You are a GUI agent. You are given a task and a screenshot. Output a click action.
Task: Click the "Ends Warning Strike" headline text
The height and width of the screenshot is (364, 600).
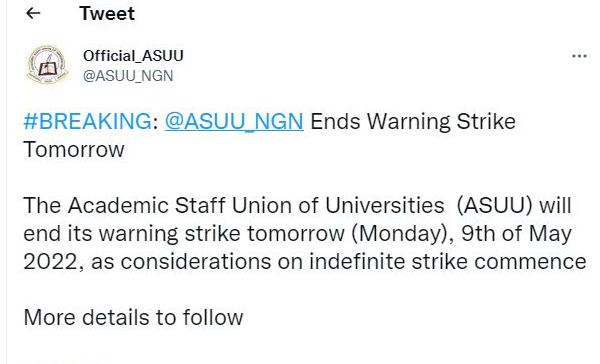click(413, 122)
